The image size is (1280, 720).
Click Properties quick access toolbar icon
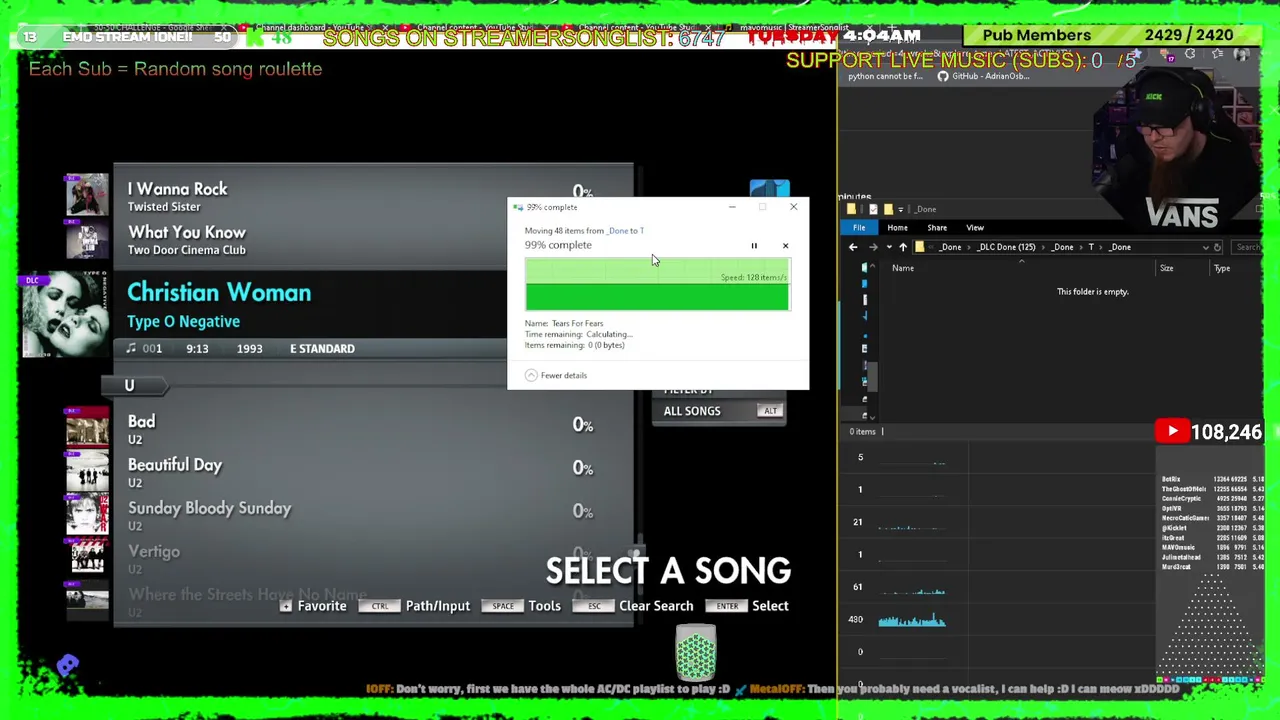(873, 209)
